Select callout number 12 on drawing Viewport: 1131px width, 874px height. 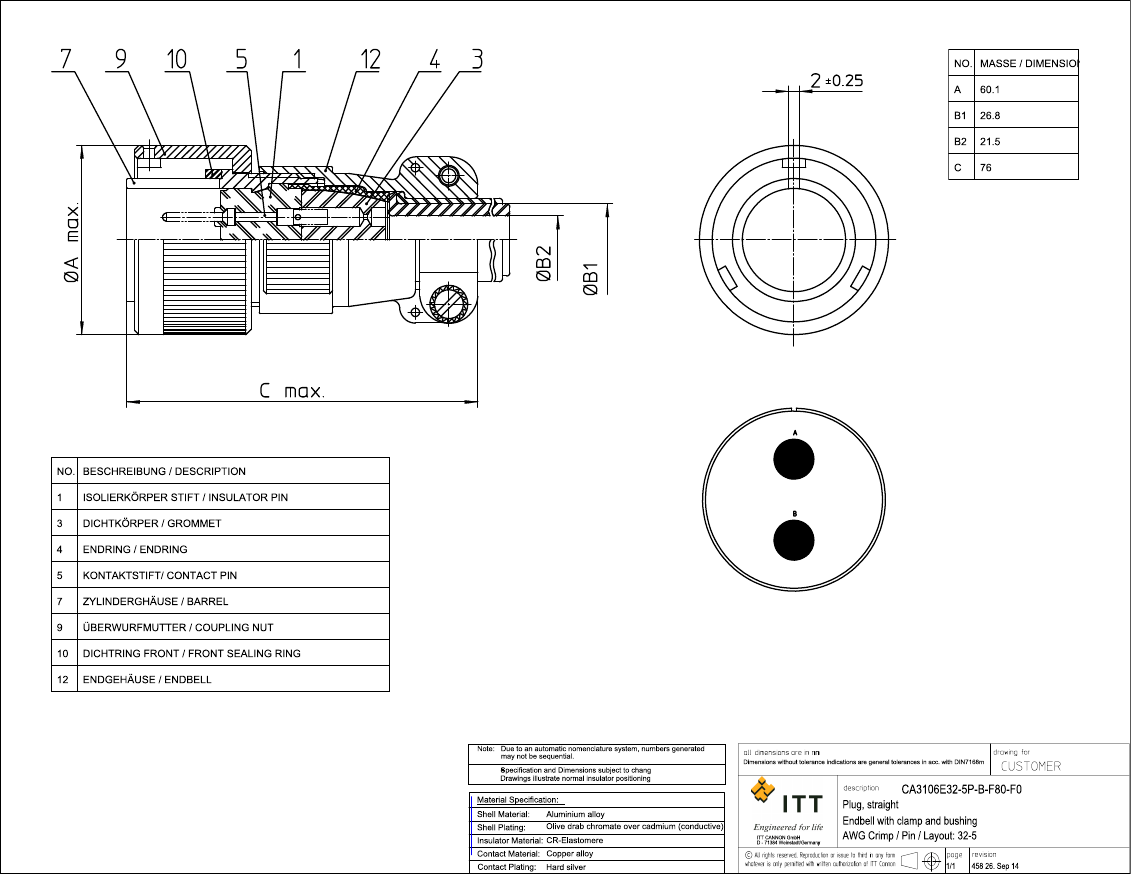(370, 59)
